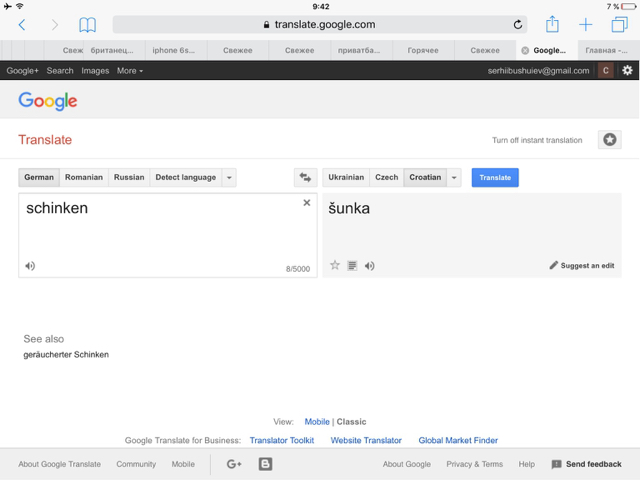Listen to source text speaker icon
Screen dimensions: 640x480
[x=30, y=266]
